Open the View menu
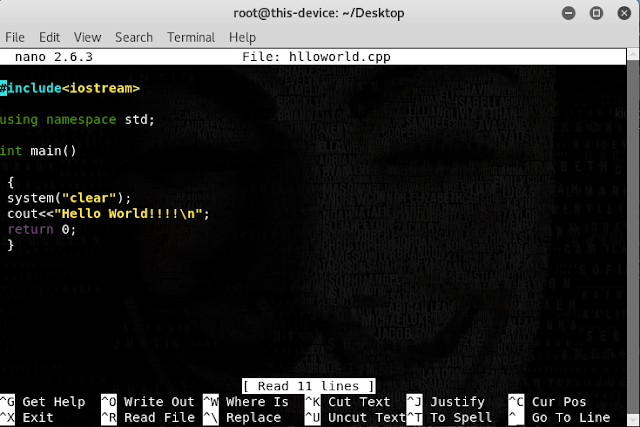 tap(87, 38)
